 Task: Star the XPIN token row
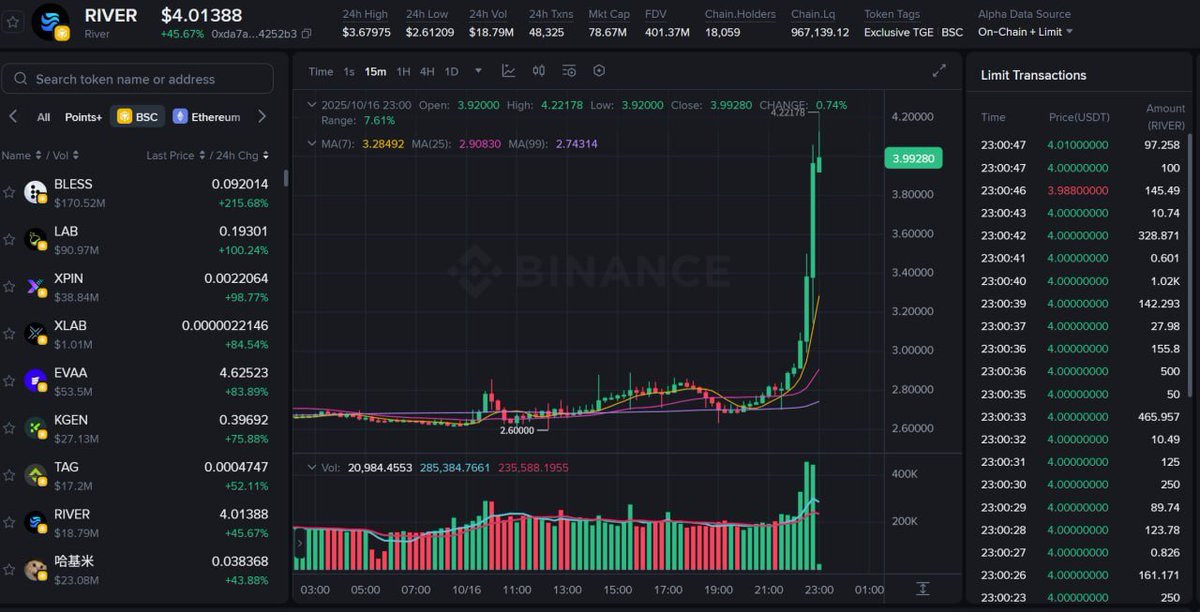(9, 286)
